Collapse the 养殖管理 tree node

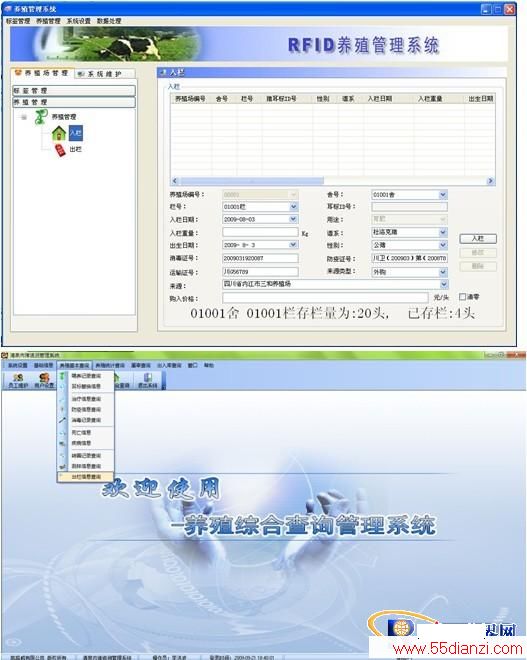pos(24,117)
